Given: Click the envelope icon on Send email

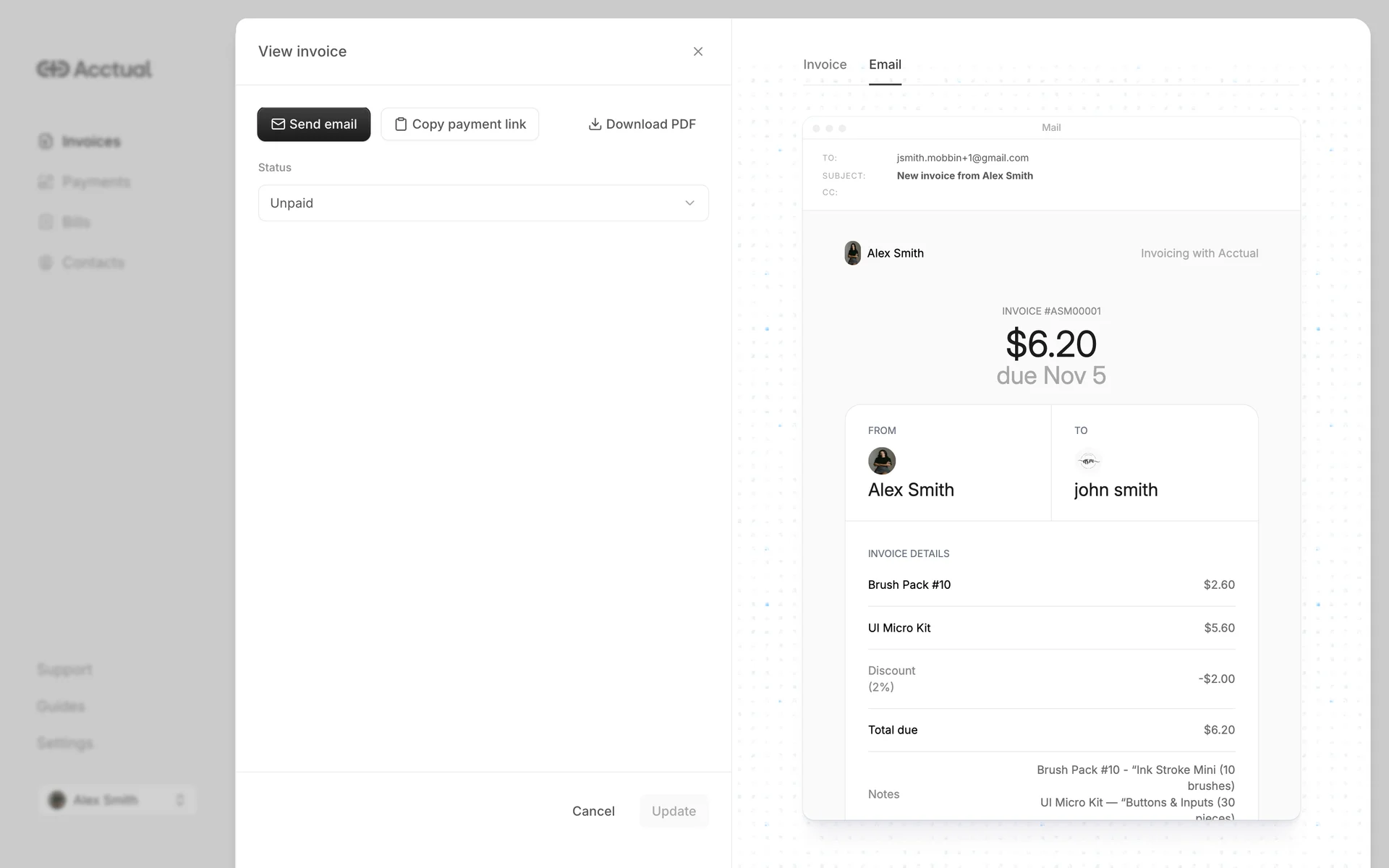Looking at the screenshot, I should [x=278, y=124].
